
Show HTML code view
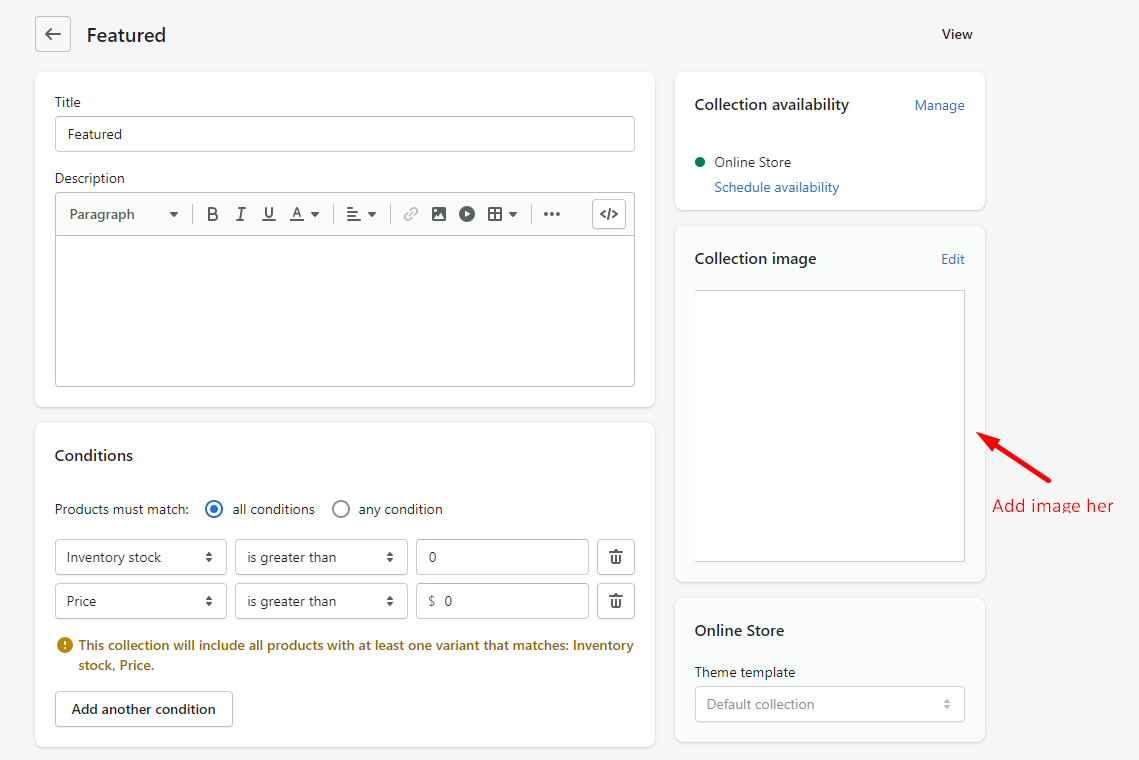[x=608, y=214]
